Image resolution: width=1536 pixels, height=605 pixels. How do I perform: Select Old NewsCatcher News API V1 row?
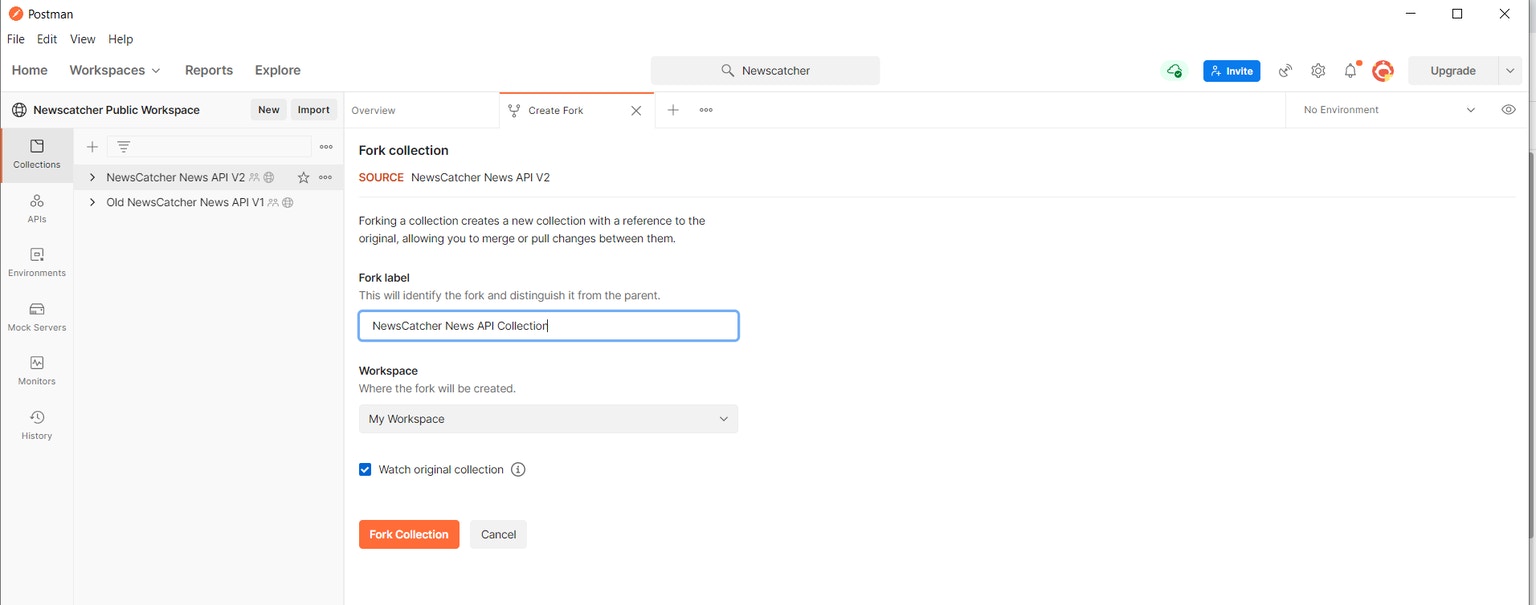pos(208,202)
